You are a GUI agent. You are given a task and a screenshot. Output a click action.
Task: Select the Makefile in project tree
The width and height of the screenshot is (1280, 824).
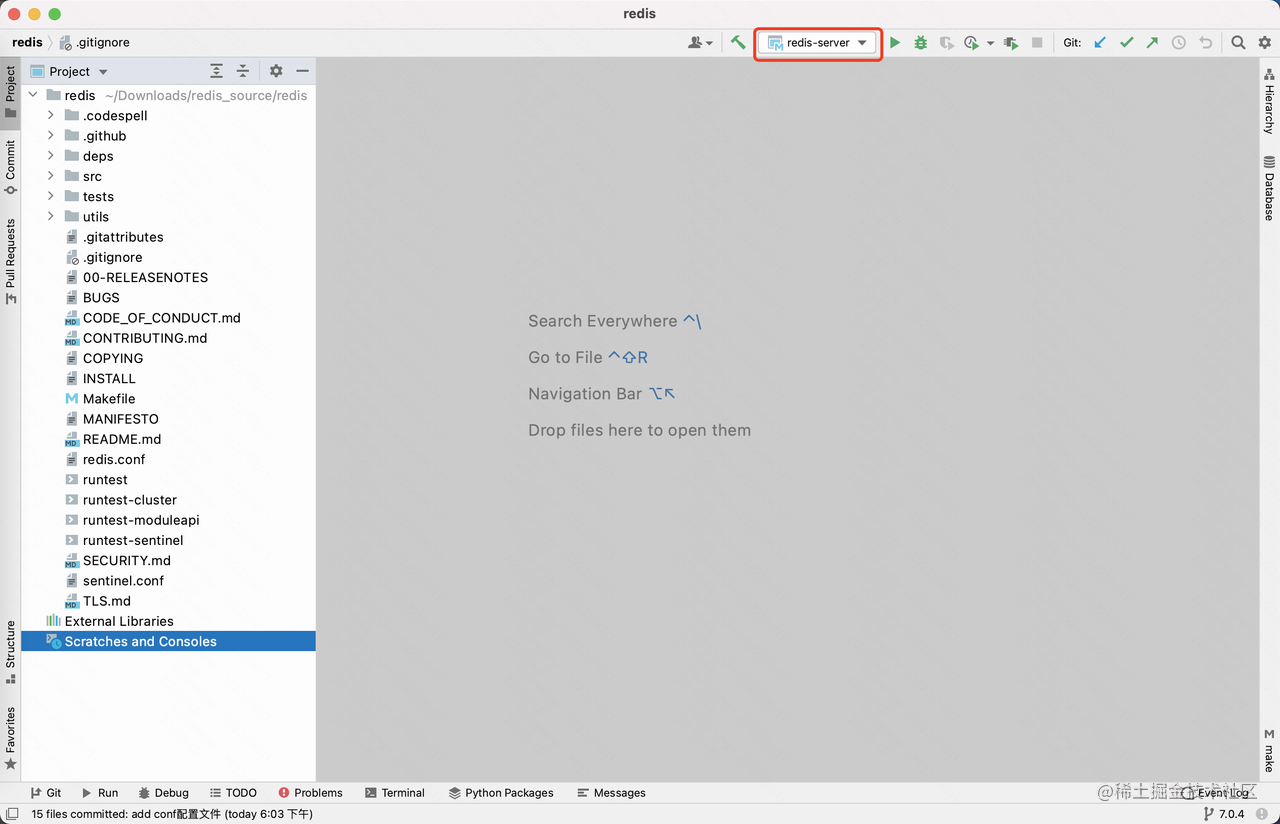point(109,398)
